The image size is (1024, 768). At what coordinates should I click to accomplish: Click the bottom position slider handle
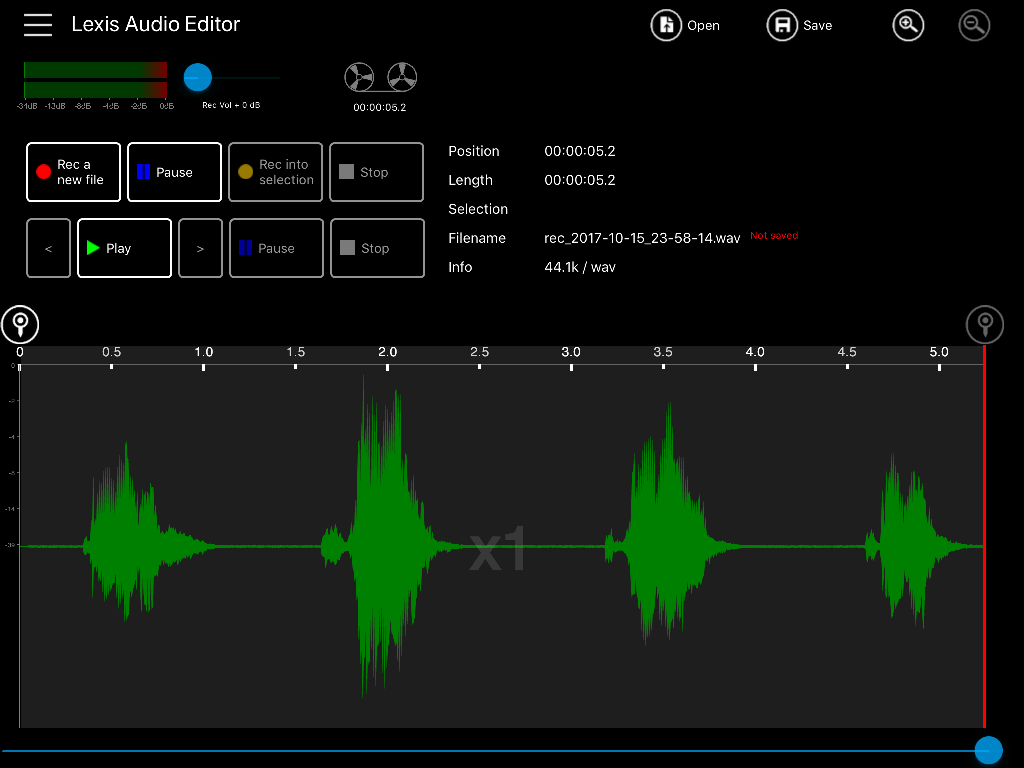988,750
